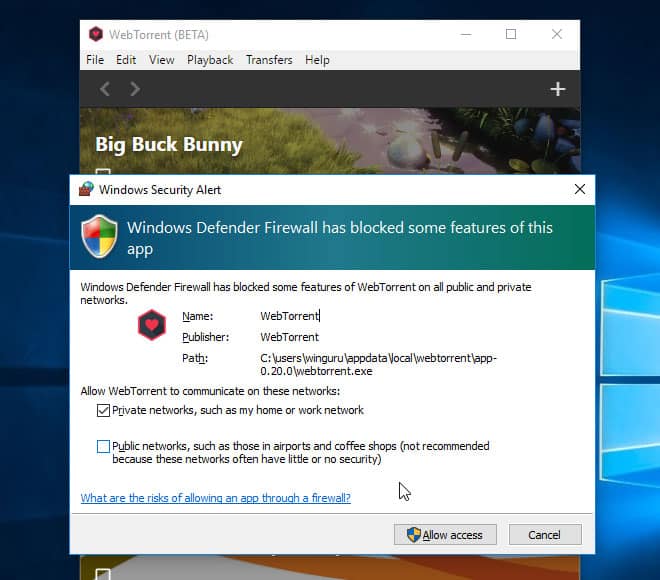Open the Edit menu in WebTorrent
Viewport: 660px width, 580px height.
pos(126,60)
